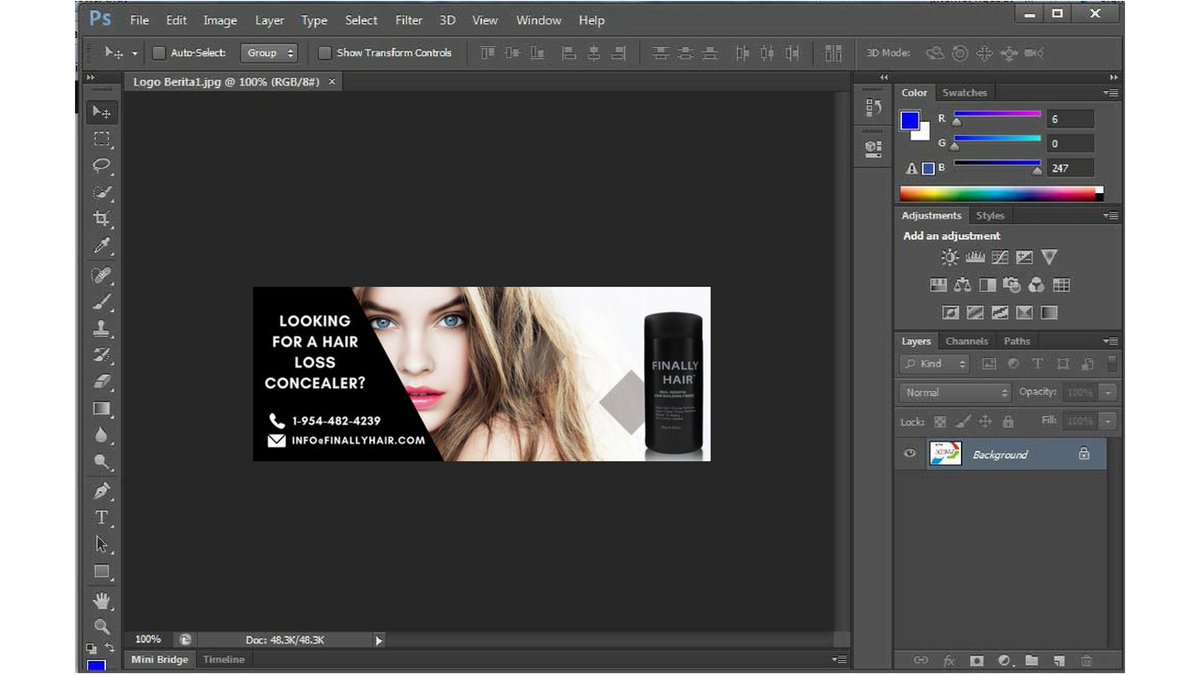Add a Vibrance adjustment
Viewport: 1200px width, 675px height.
(1049, 257)
